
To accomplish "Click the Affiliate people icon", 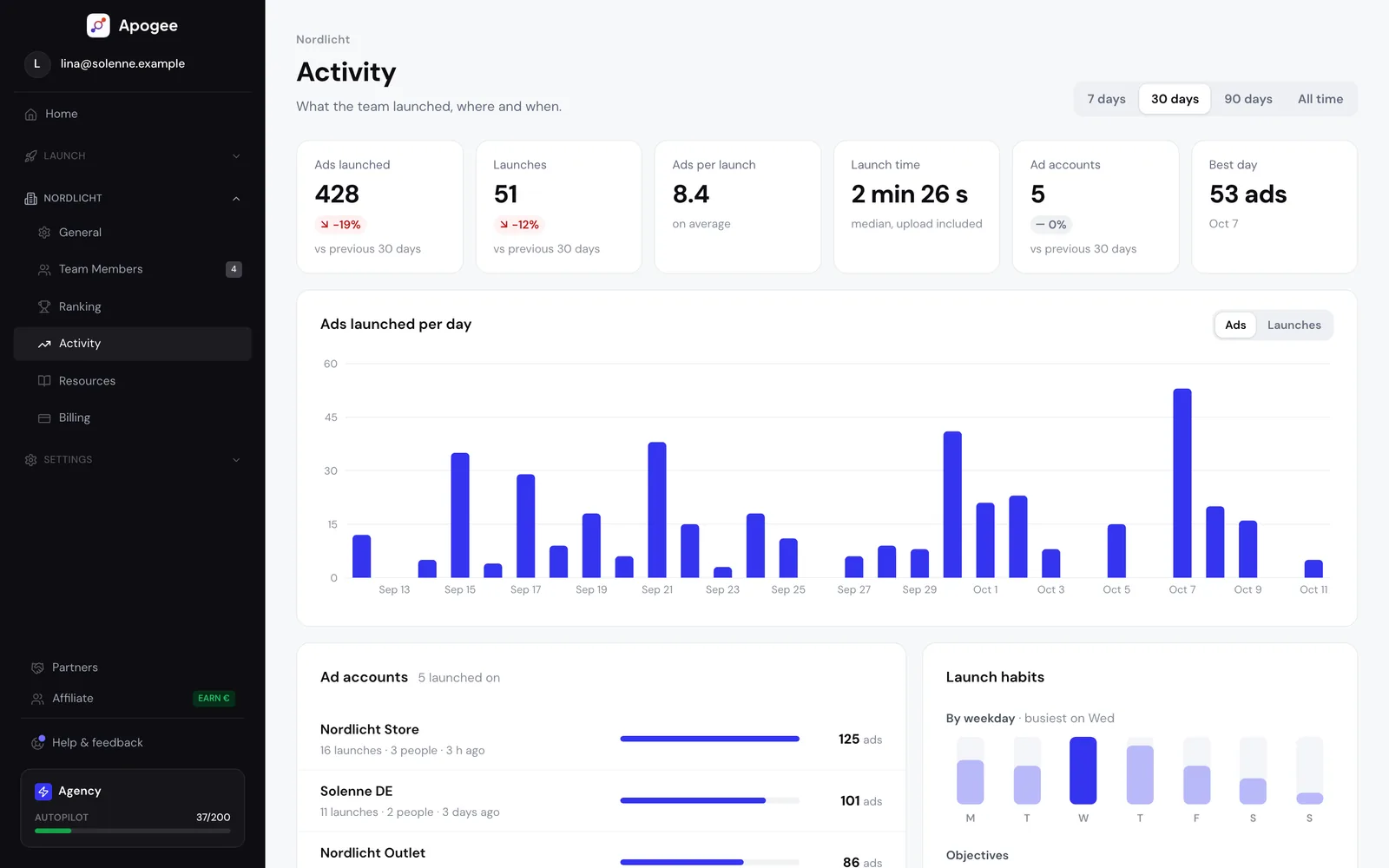I will tap(37, 699).
